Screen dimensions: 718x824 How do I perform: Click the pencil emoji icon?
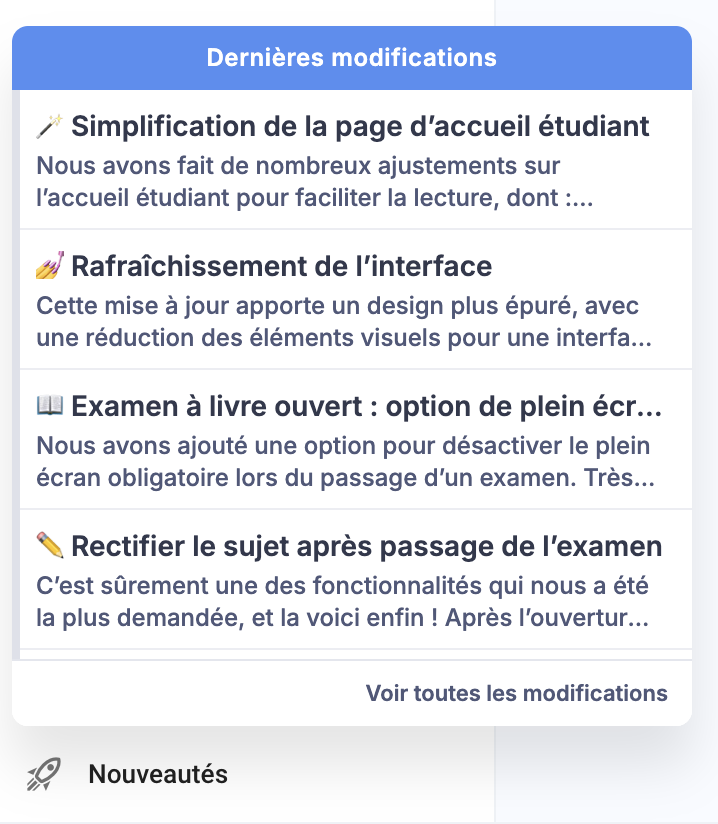click(50, 546)
